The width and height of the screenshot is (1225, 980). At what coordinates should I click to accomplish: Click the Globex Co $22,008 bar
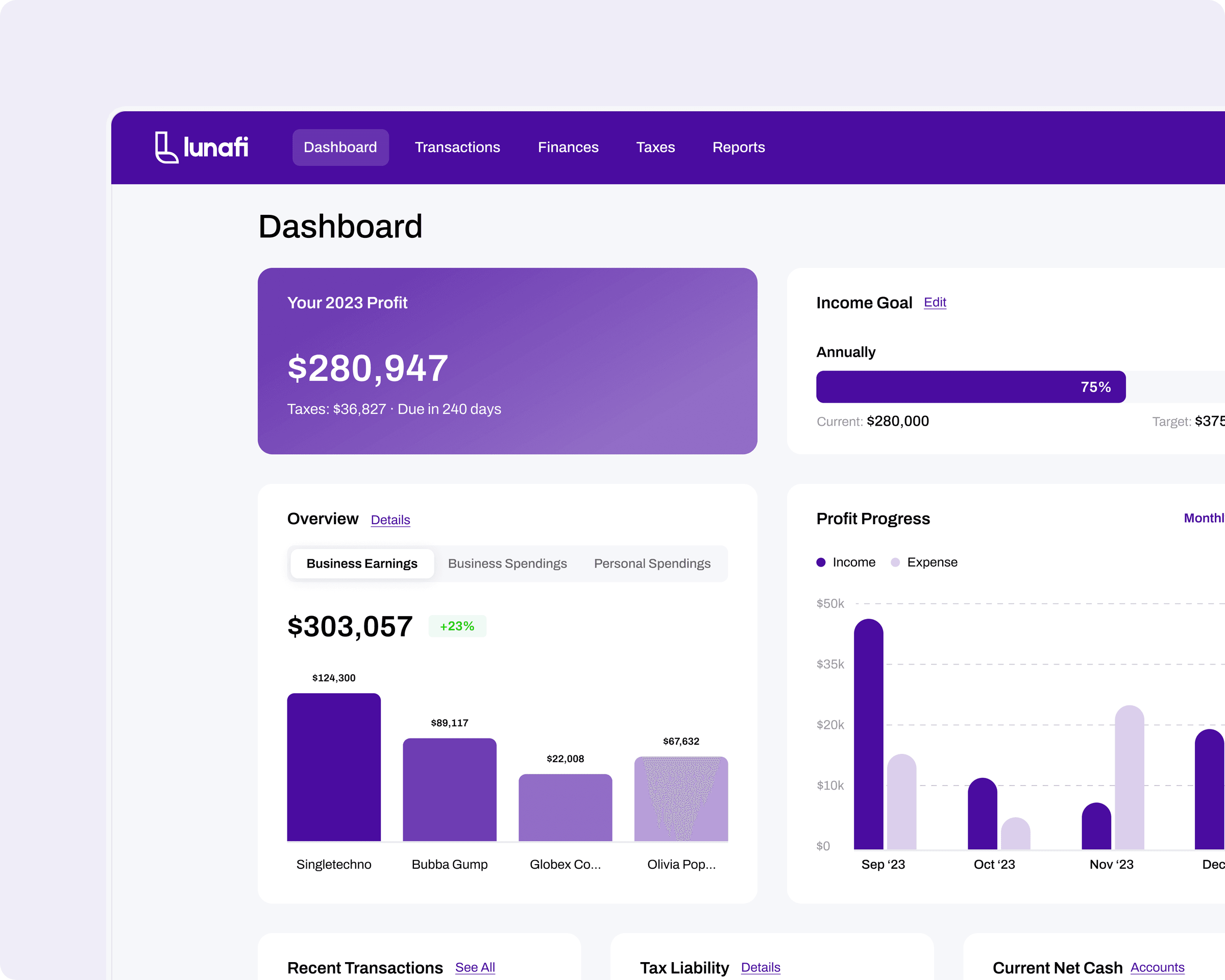click(x=566, y=807)
